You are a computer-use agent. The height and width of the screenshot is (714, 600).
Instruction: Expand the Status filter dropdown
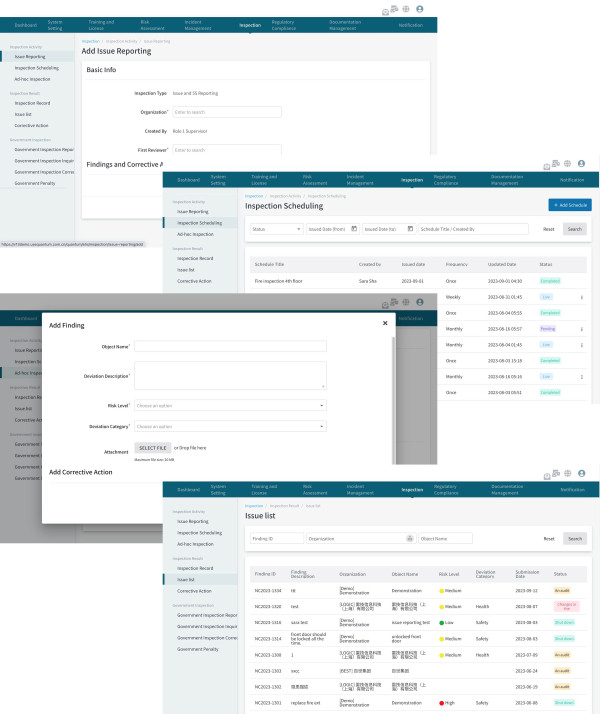276,229
